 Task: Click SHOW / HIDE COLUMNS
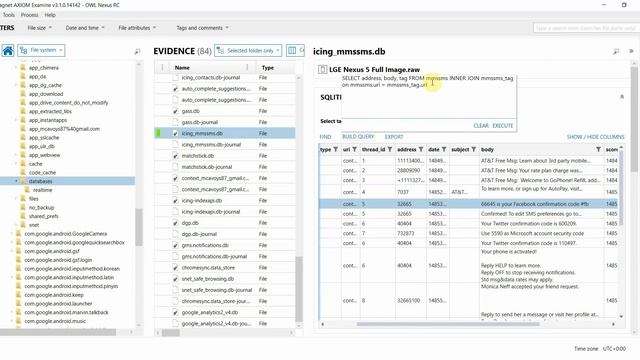(596, 137)
